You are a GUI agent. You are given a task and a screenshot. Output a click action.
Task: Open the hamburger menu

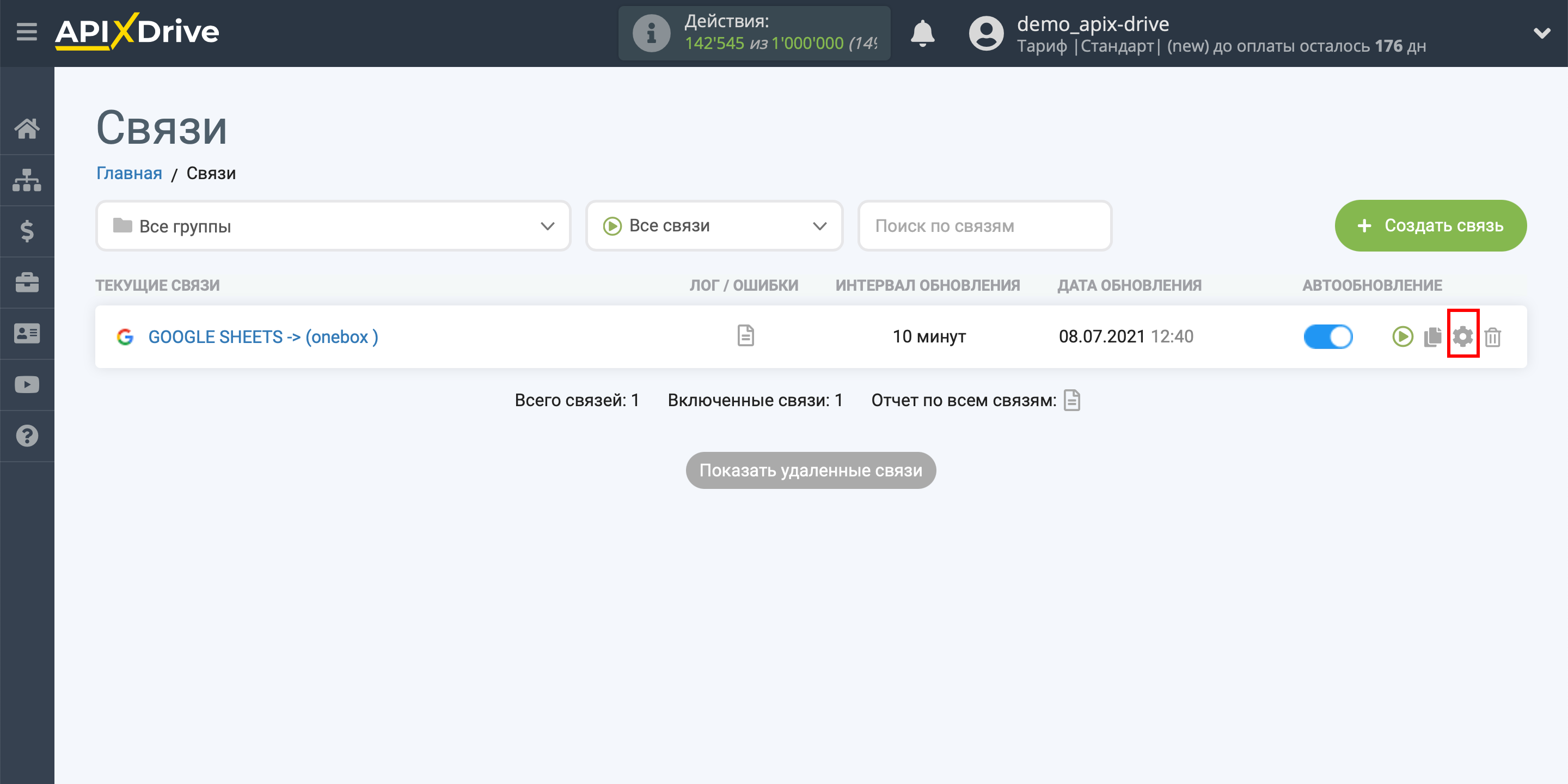(x=27, y=32)
